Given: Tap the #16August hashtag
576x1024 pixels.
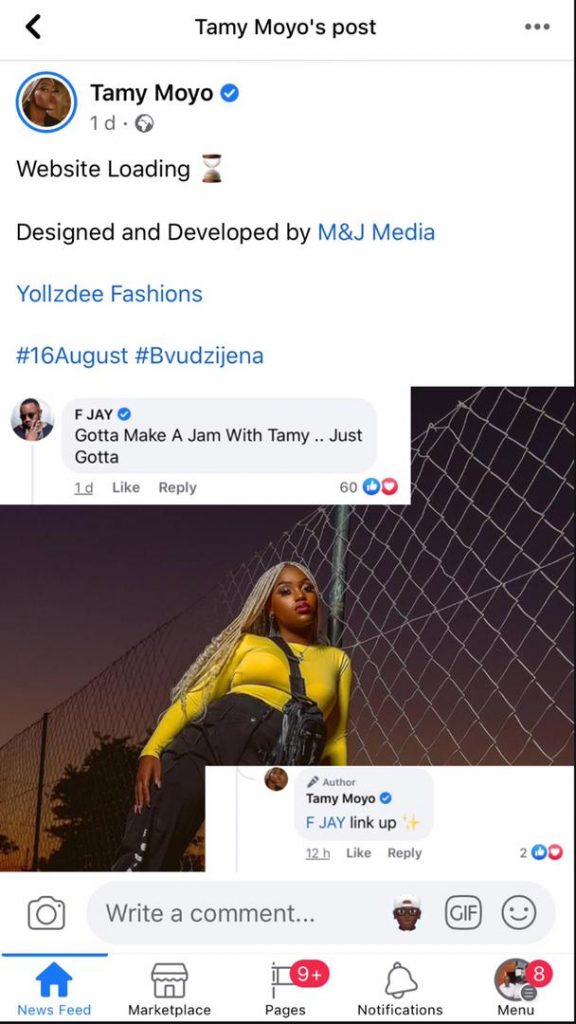Looking at the screenshot, I should point(72,356).
